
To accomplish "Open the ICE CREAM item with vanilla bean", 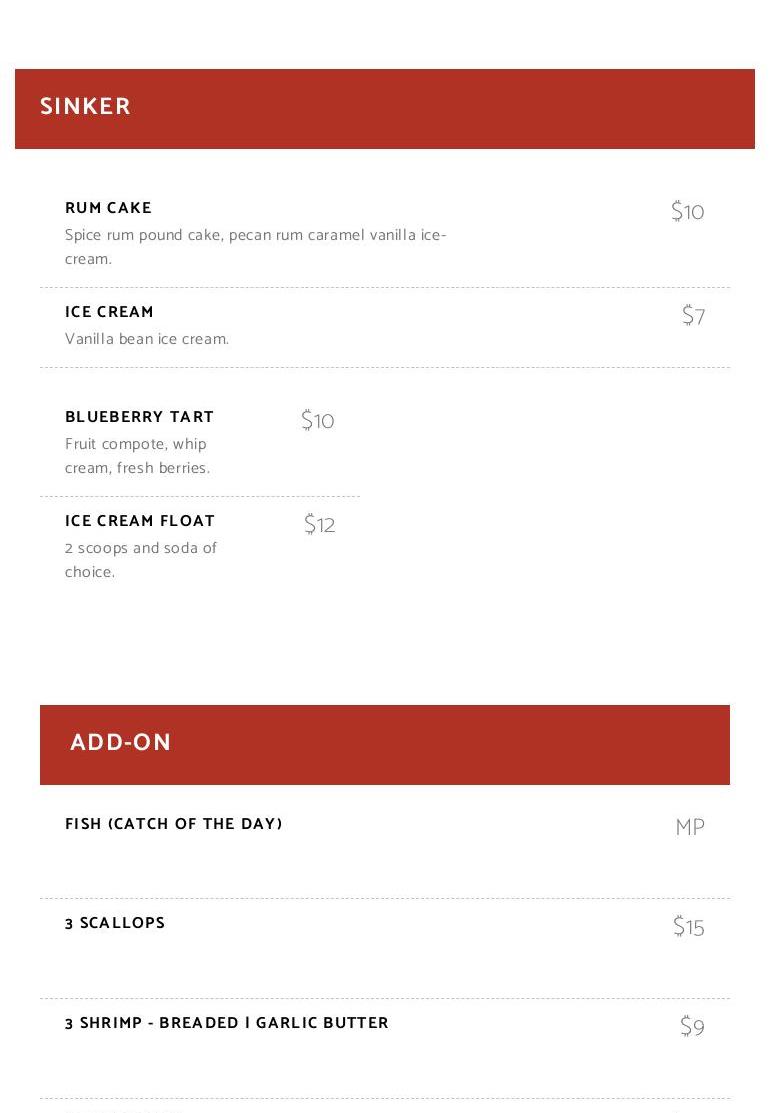I will click(109, 312).
